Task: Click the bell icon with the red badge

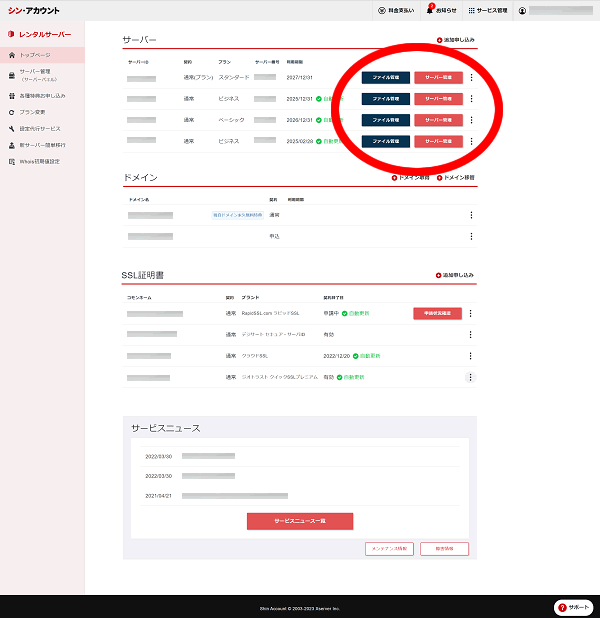Action: click(430, 10)
